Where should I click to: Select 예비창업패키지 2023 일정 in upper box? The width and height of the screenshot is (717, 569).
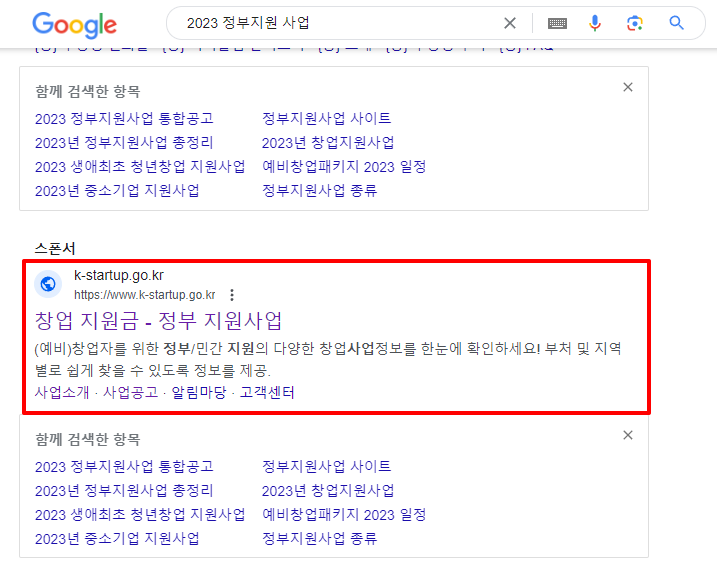(344, 166)
